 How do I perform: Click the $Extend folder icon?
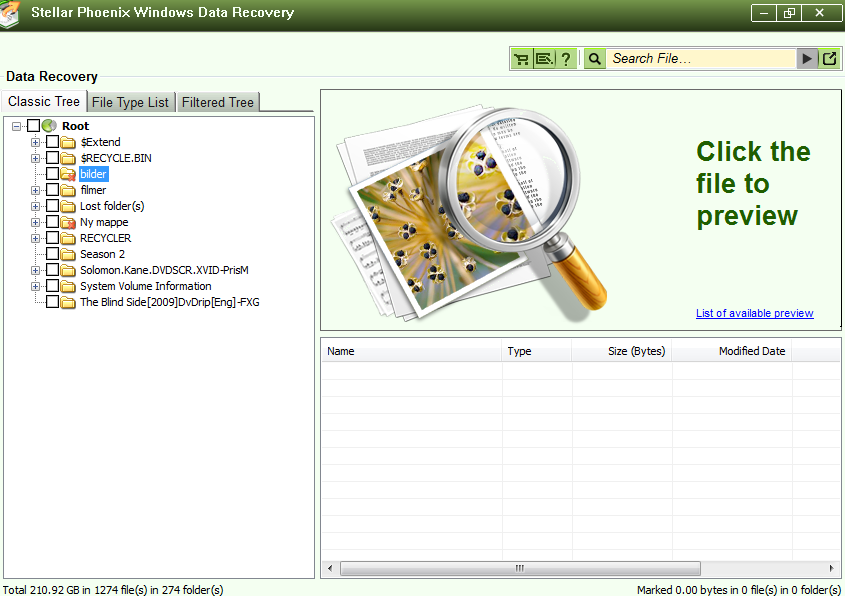[68, 142]
